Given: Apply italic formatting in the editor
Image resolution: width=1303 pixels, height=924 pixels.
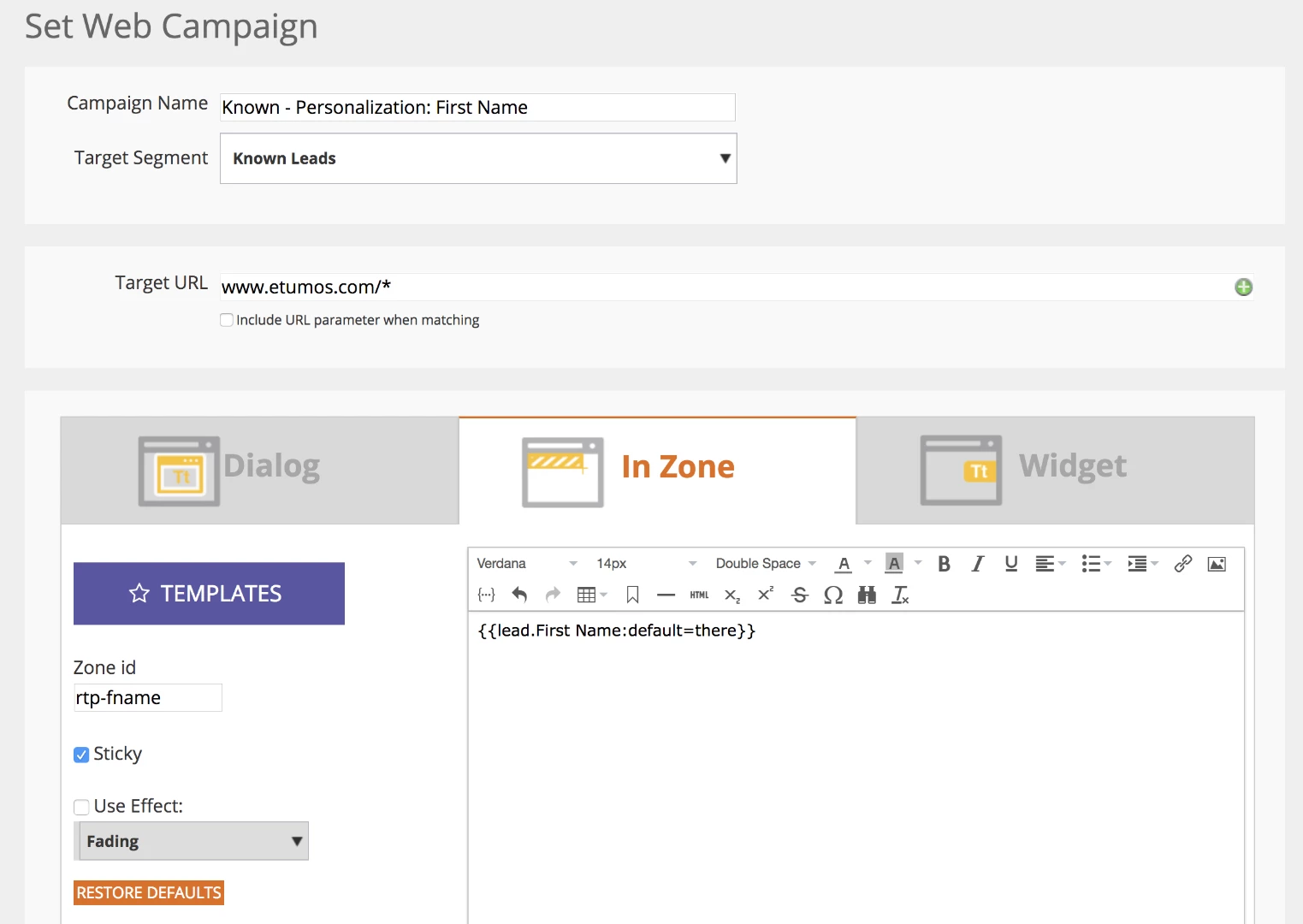Looking at the screenshot, I should click(977, 564).
